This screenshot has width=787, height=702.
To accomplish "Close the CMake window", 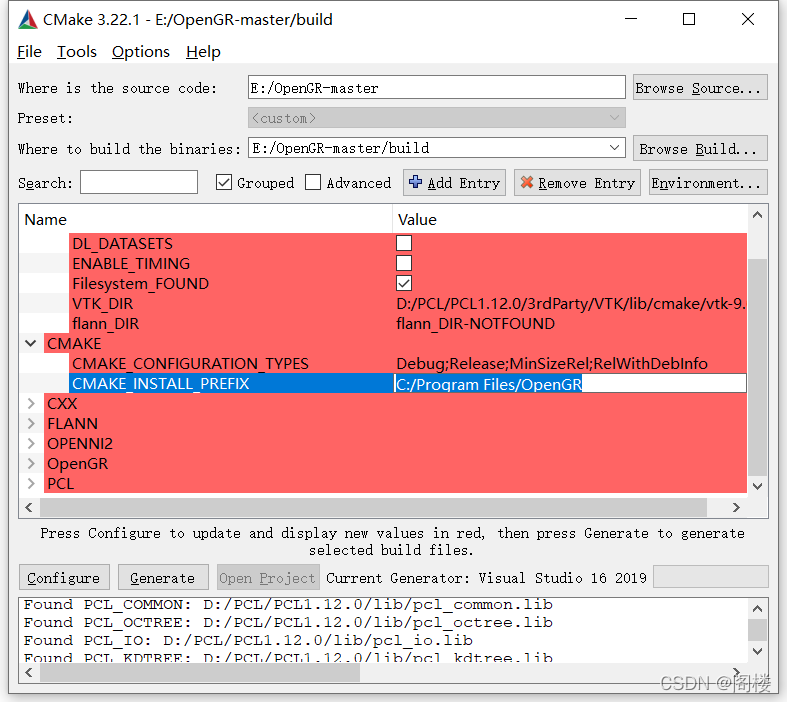I will pyautogui.click(x=748, y=19).
